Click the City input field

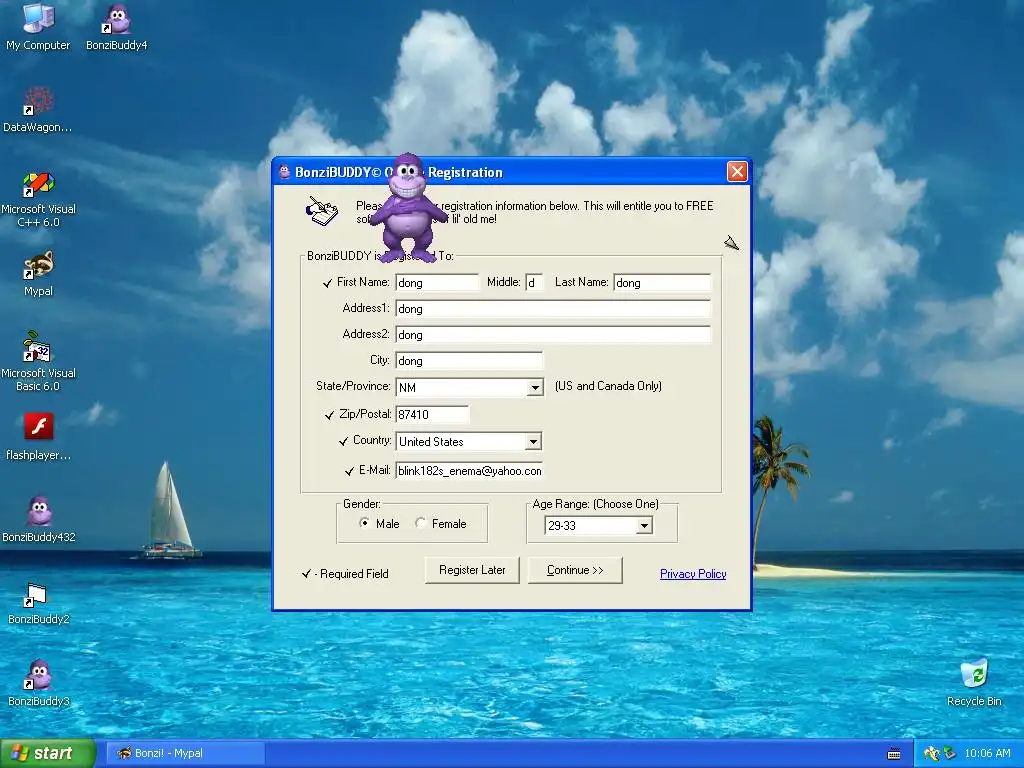pyautogui.click(x=469, y=360)
